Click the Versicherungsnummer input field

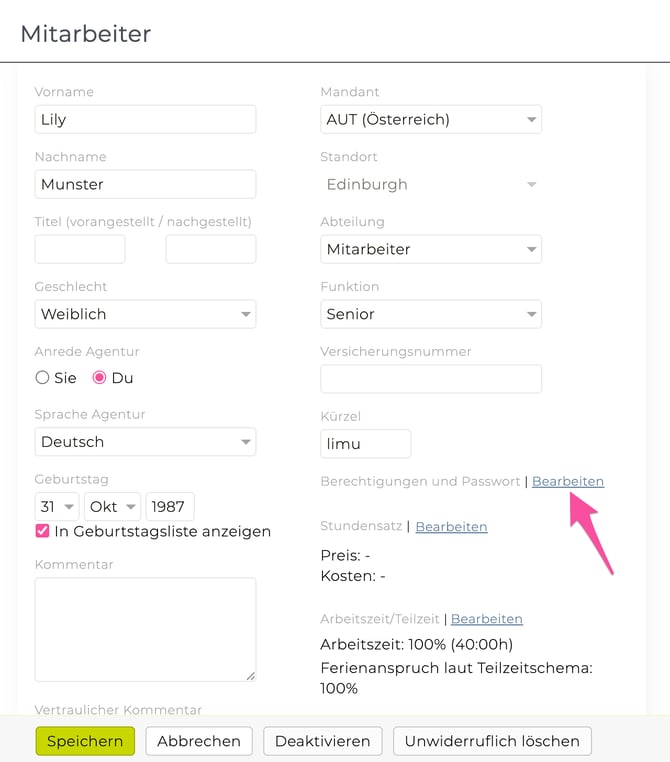click(430, 379)
